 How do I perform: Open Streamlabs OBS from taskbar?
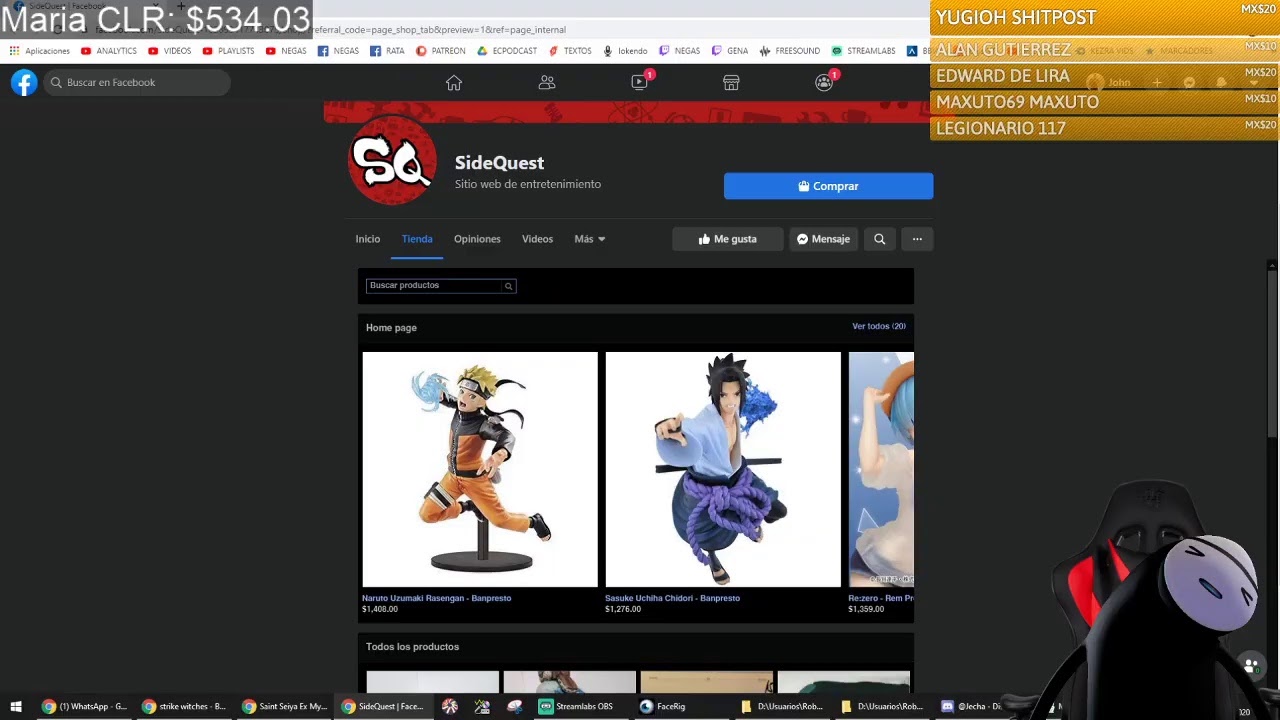576,706
